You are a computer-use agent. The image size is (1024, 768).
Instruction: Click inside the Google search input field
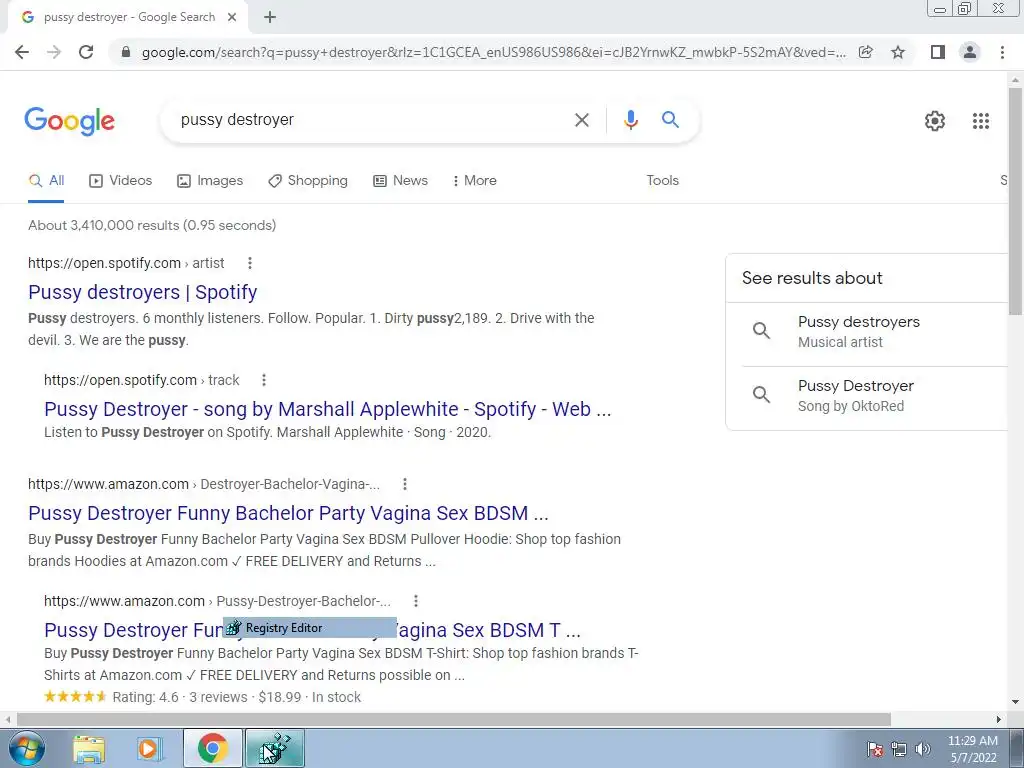coord(369,120)
